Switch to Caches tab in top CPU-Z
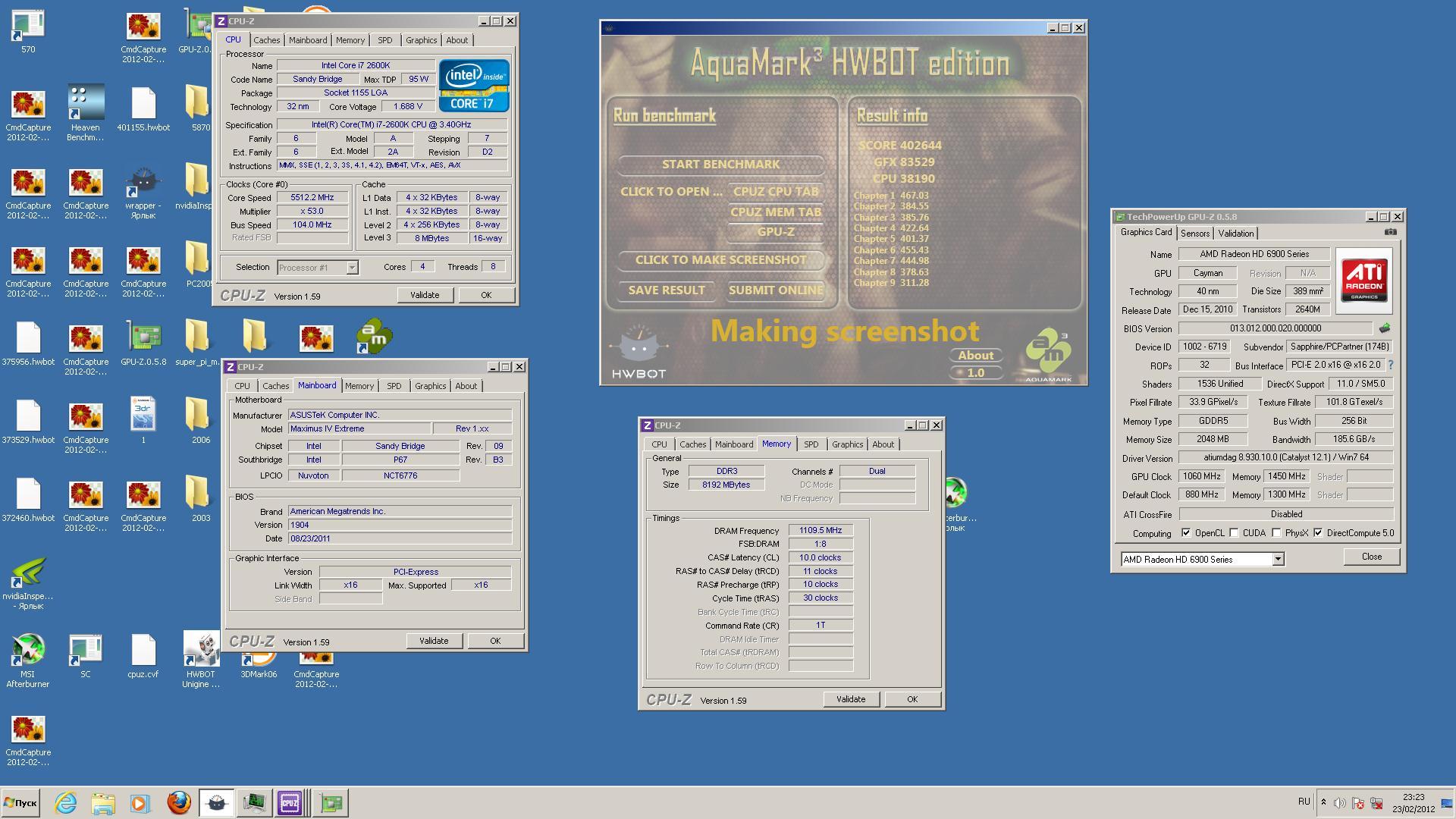Image resolution: width=1456 pixels, height=819 pixels. (266, 40)
